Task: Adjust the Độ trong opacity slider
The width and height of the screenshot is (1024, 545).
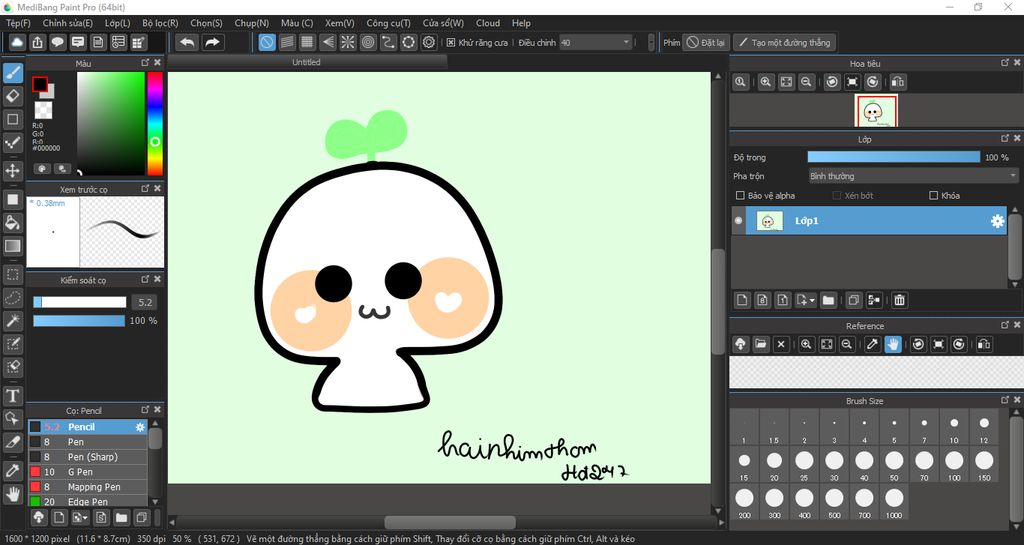Action: tap(893, 157)
